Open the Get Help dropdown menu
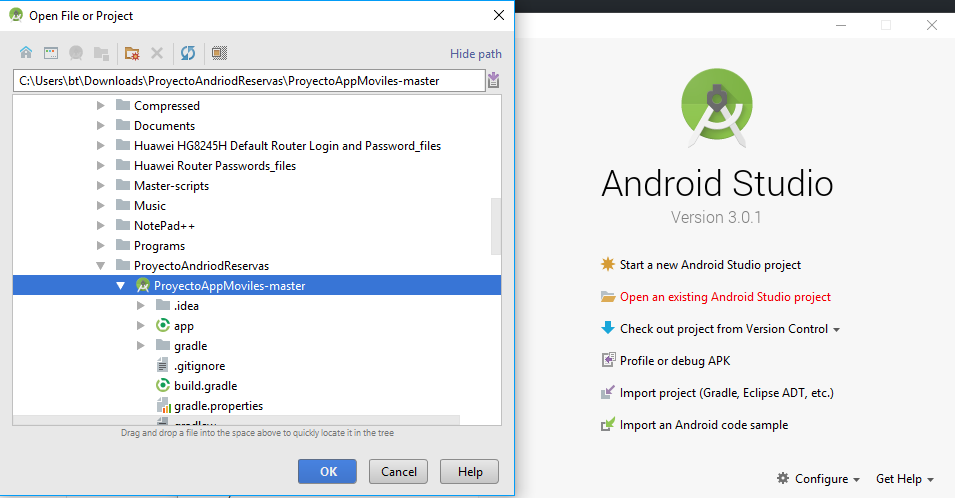The image size is (955, 498). coord(904,479)
